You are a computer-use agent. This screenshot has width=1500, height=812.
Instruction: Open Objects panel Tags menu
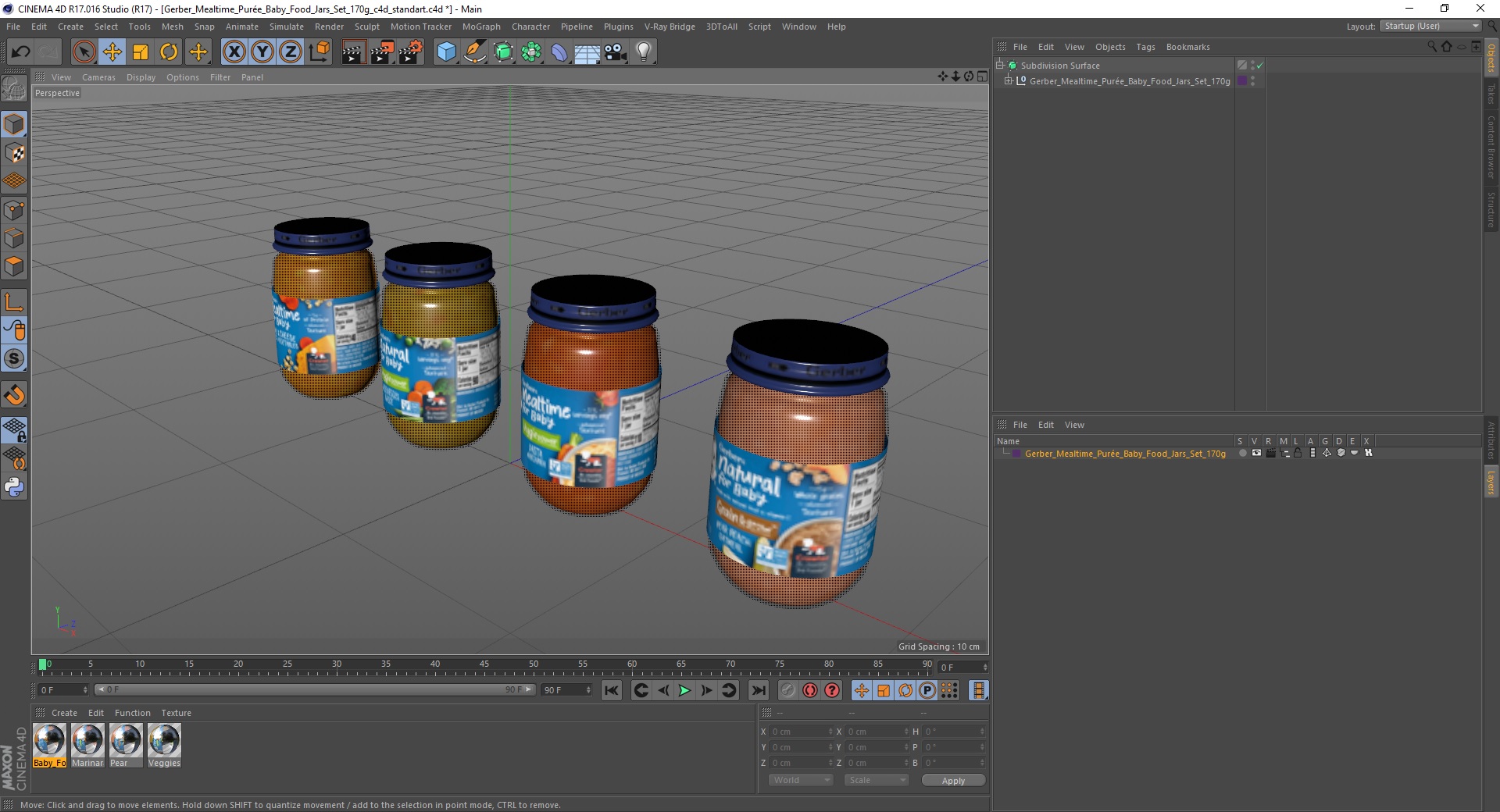[x=1145, y=47]
